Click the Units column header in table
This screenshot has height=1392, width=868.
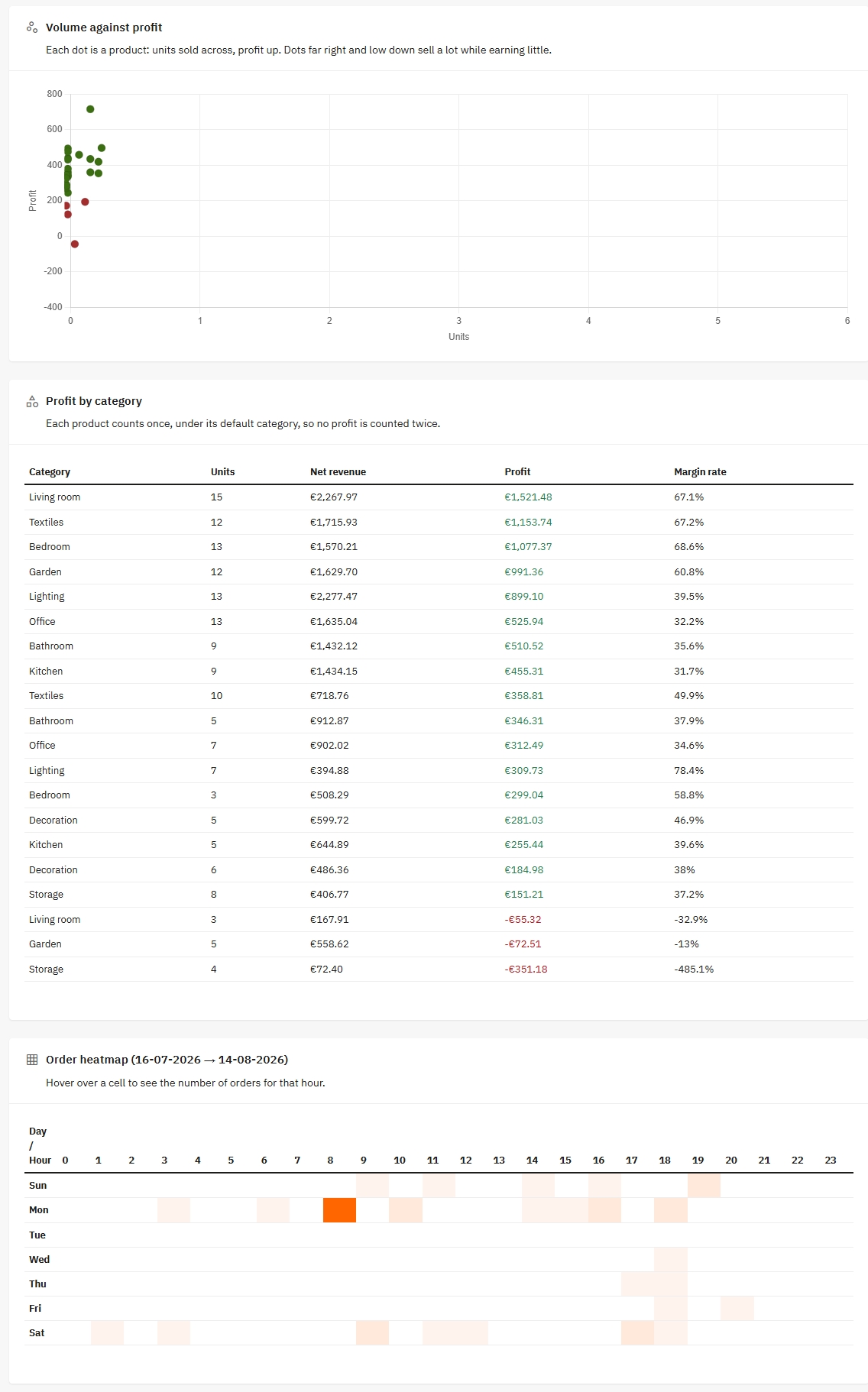click(223, 472)
